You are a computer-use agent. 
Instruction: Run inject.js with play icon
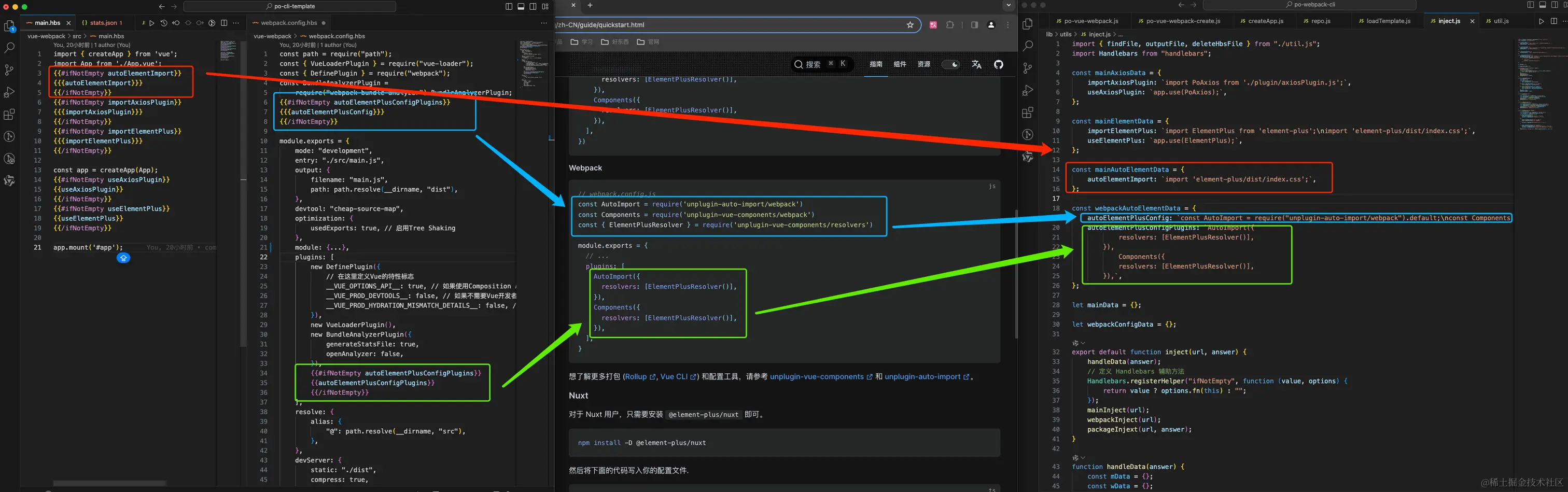click(x=1541, y=21)
